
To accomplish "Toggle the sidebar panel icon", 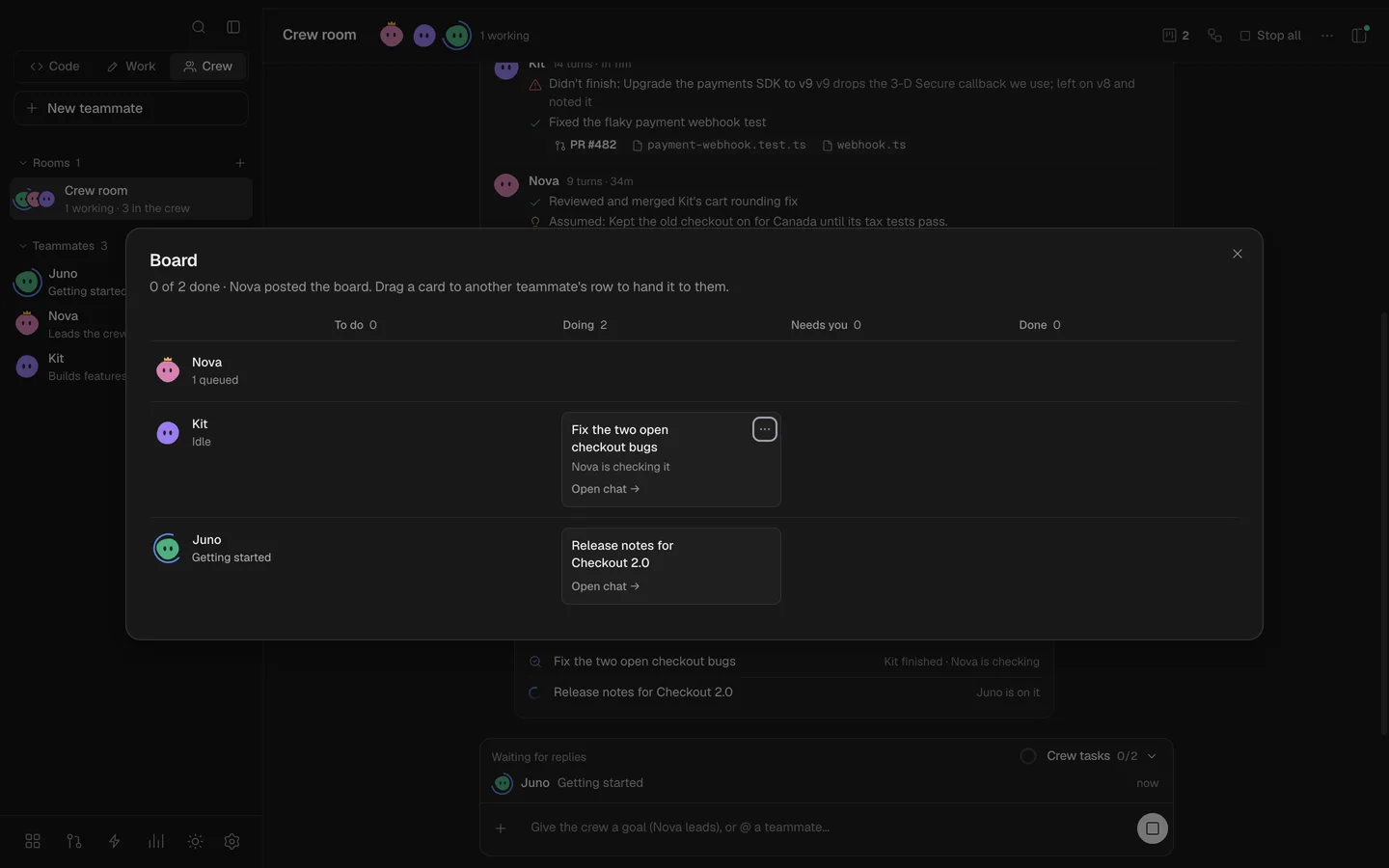I will click(x=233, y=27).
